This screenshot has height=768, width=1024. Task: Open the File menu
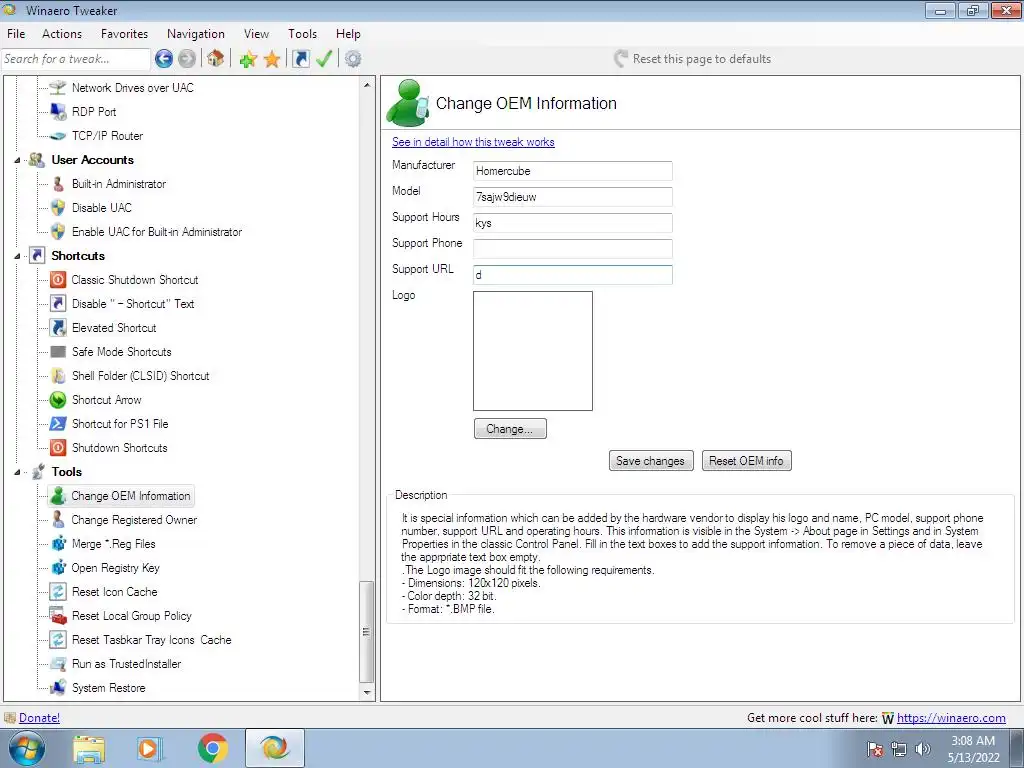coord(16,34)
